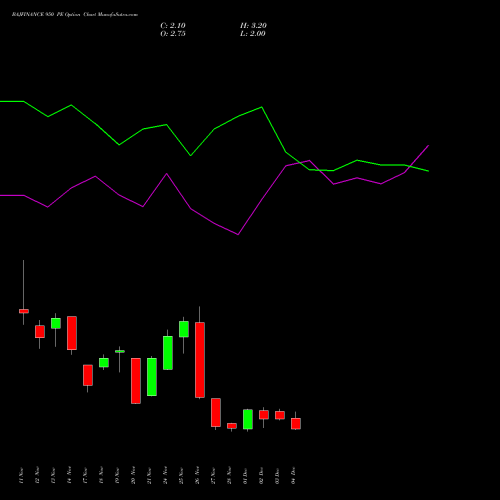Click the green candle for 25 Nov
The width and height of the screenshot is (500, 500).
coord(184,329)
